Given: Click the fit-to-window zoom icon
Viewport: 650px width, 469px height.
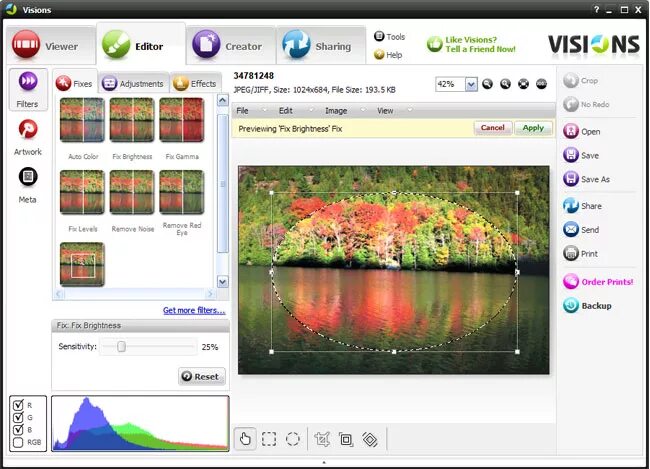Looking at the screenshot, I should [x=524, y=84].
